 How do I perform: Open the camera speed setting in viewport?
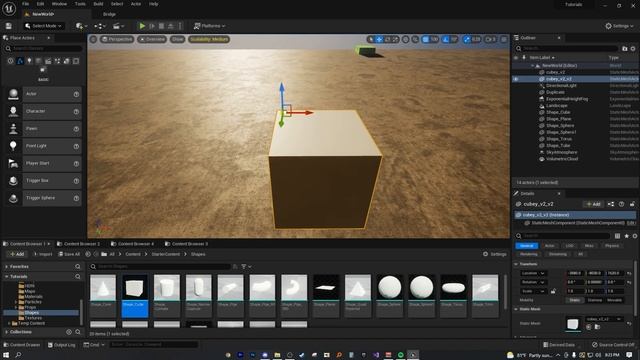click(490, 39)
